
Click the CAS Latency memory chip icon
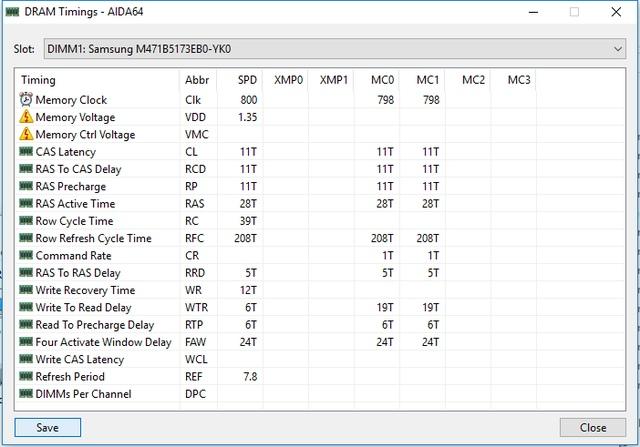pos(26,152)
